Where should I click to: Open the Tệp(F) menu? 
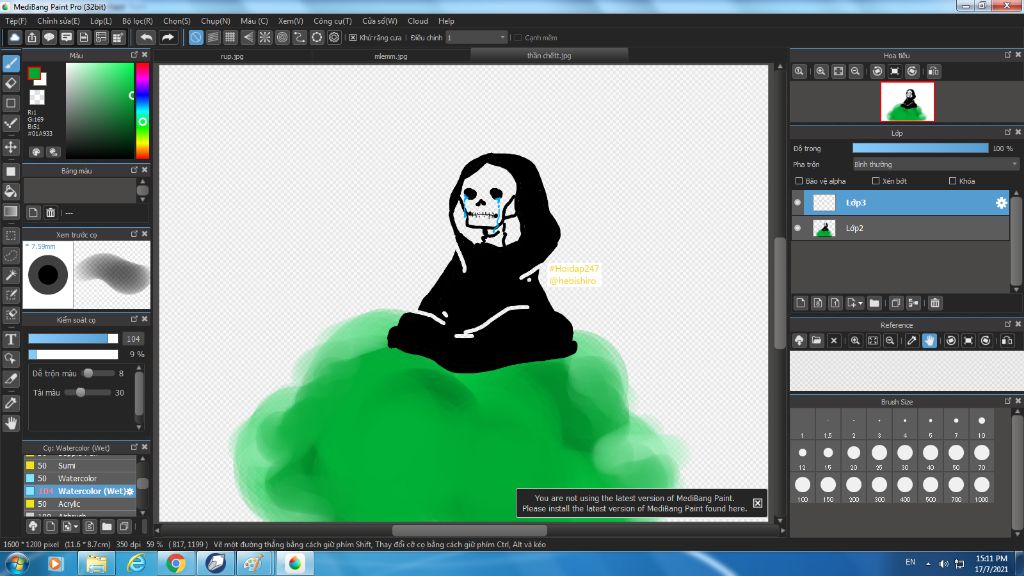tap(16, 21)
